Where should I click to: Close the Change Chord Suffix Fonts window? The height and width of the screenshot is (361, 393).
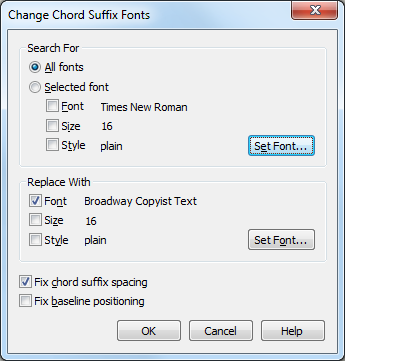point(315,10)
